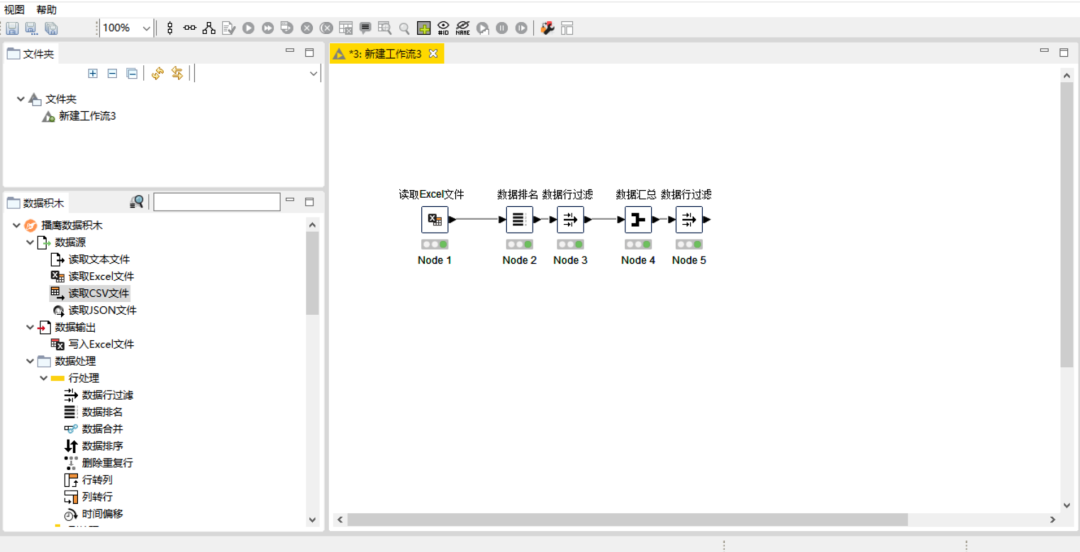Collapse the 播商数据积木 tree root
The image size is (1080, 552).
click(x=17, y=225)
